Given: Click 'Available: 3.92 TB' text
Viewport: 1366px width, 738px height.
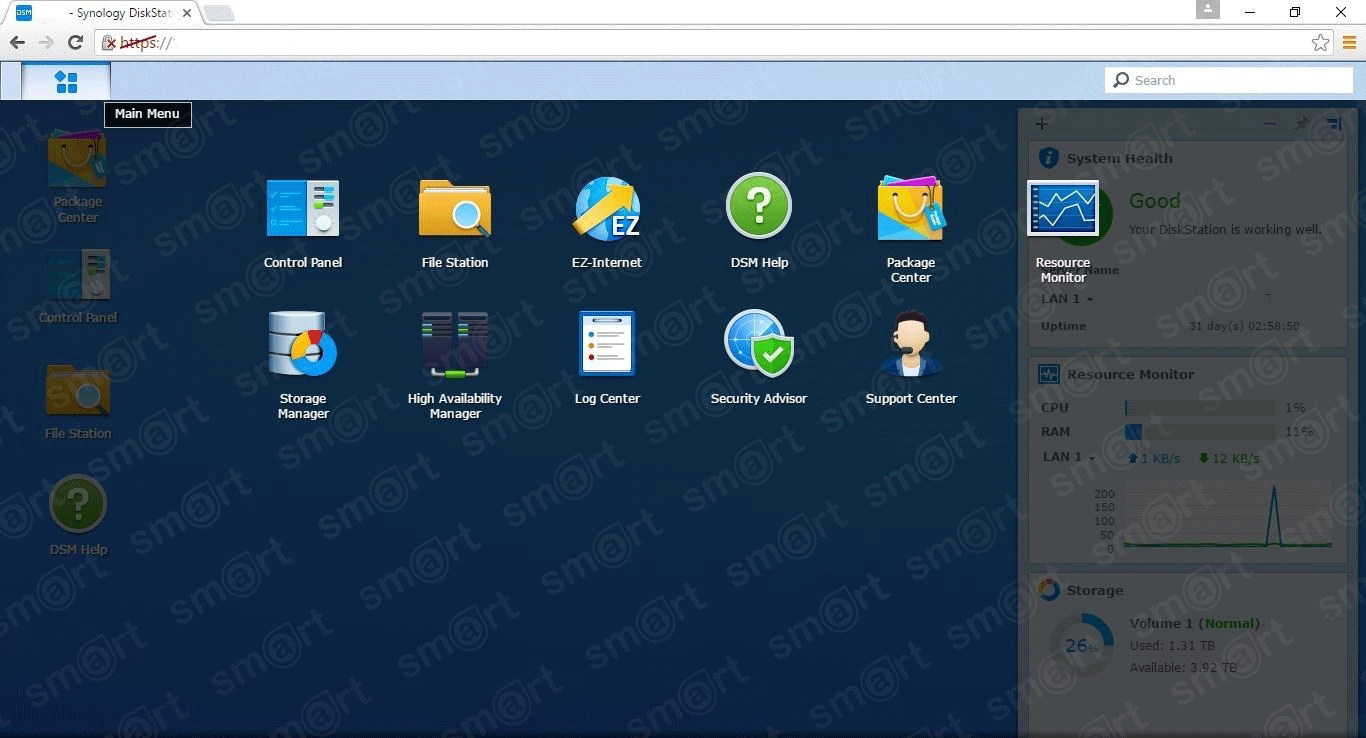Looking at the screenshot, I should tap(1183, 667).
